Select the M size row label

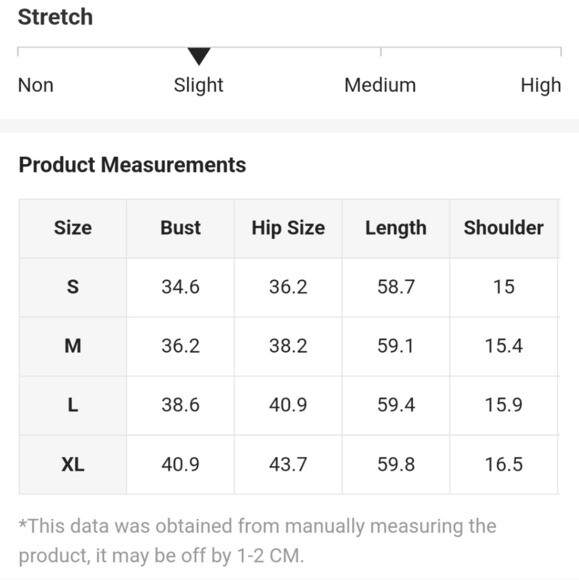point(73,346)
